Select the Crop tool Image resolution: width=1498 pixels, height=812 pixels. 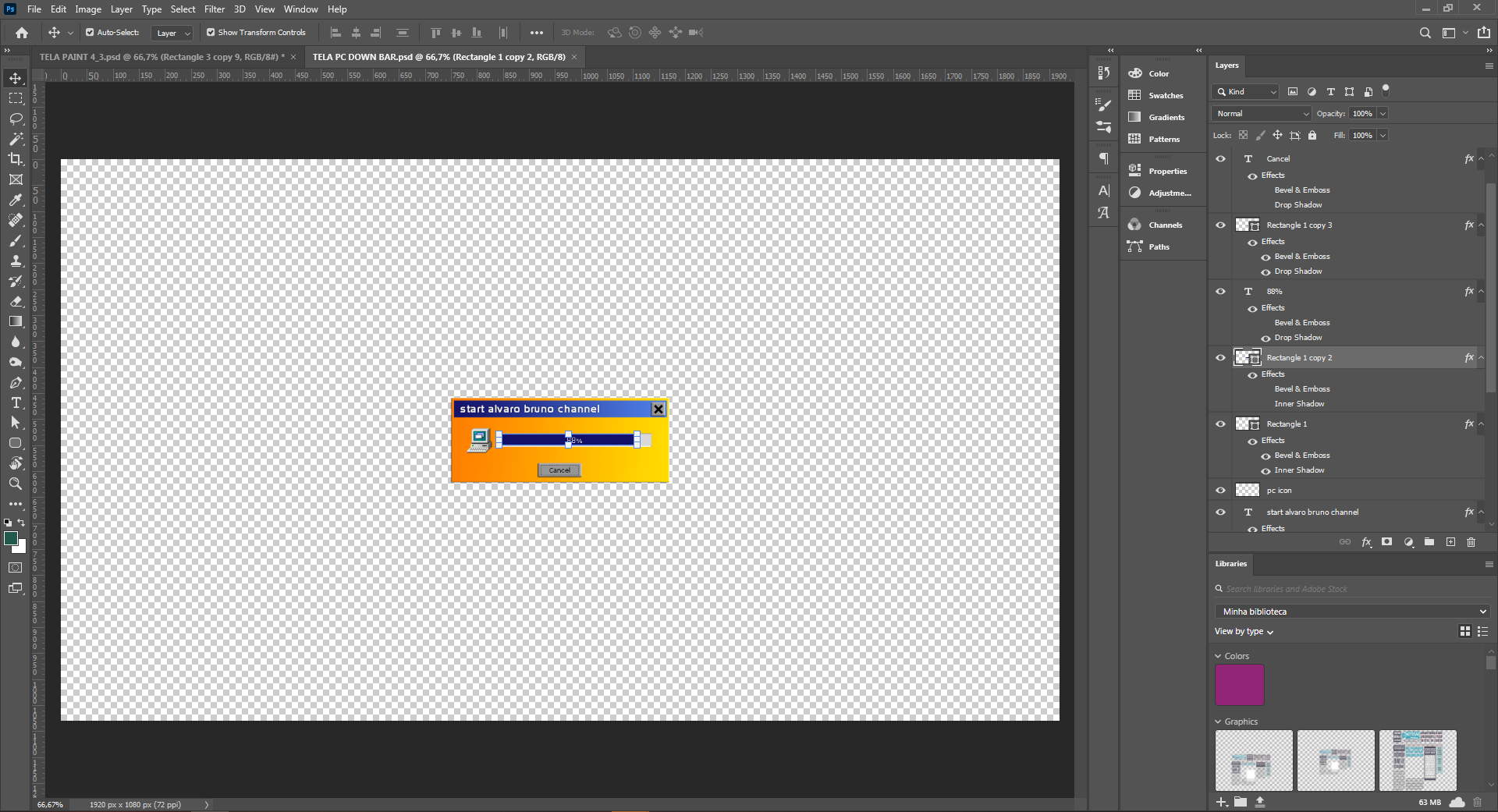16,159
